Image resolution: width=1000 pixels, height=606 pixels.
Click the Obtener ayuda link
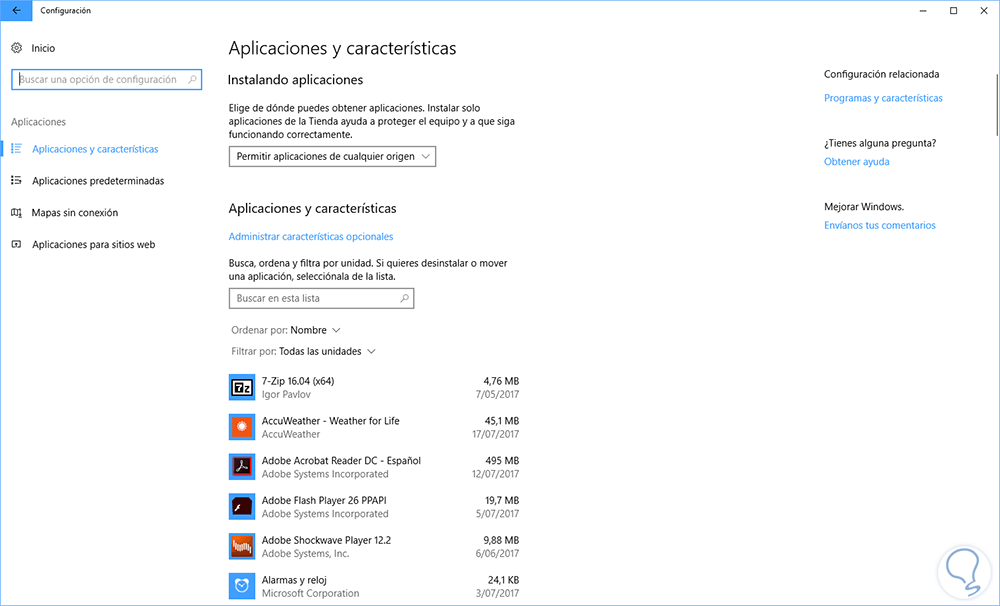(x=857, y=161)
